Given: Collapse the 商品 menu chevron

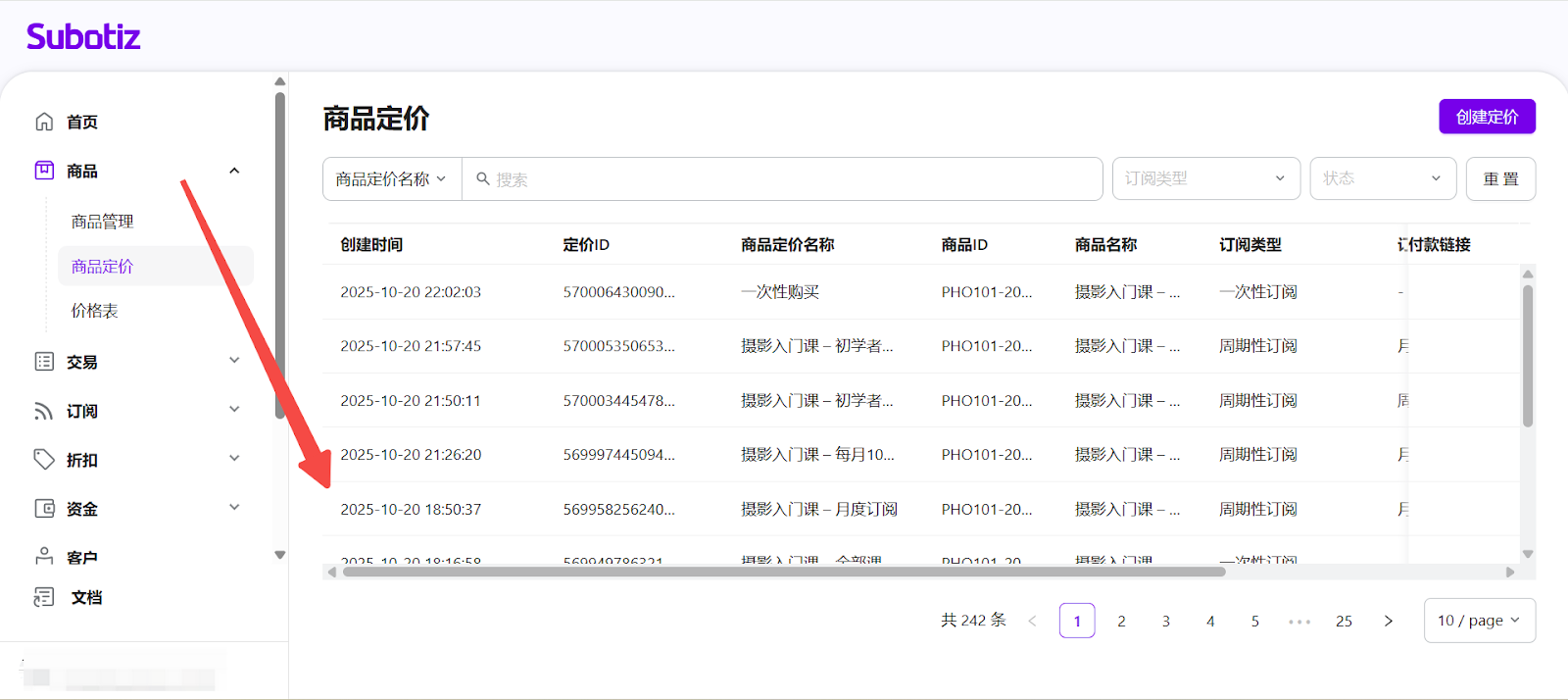Looking at the screenshot, I should pyautogui.click(x=234, y=171).
